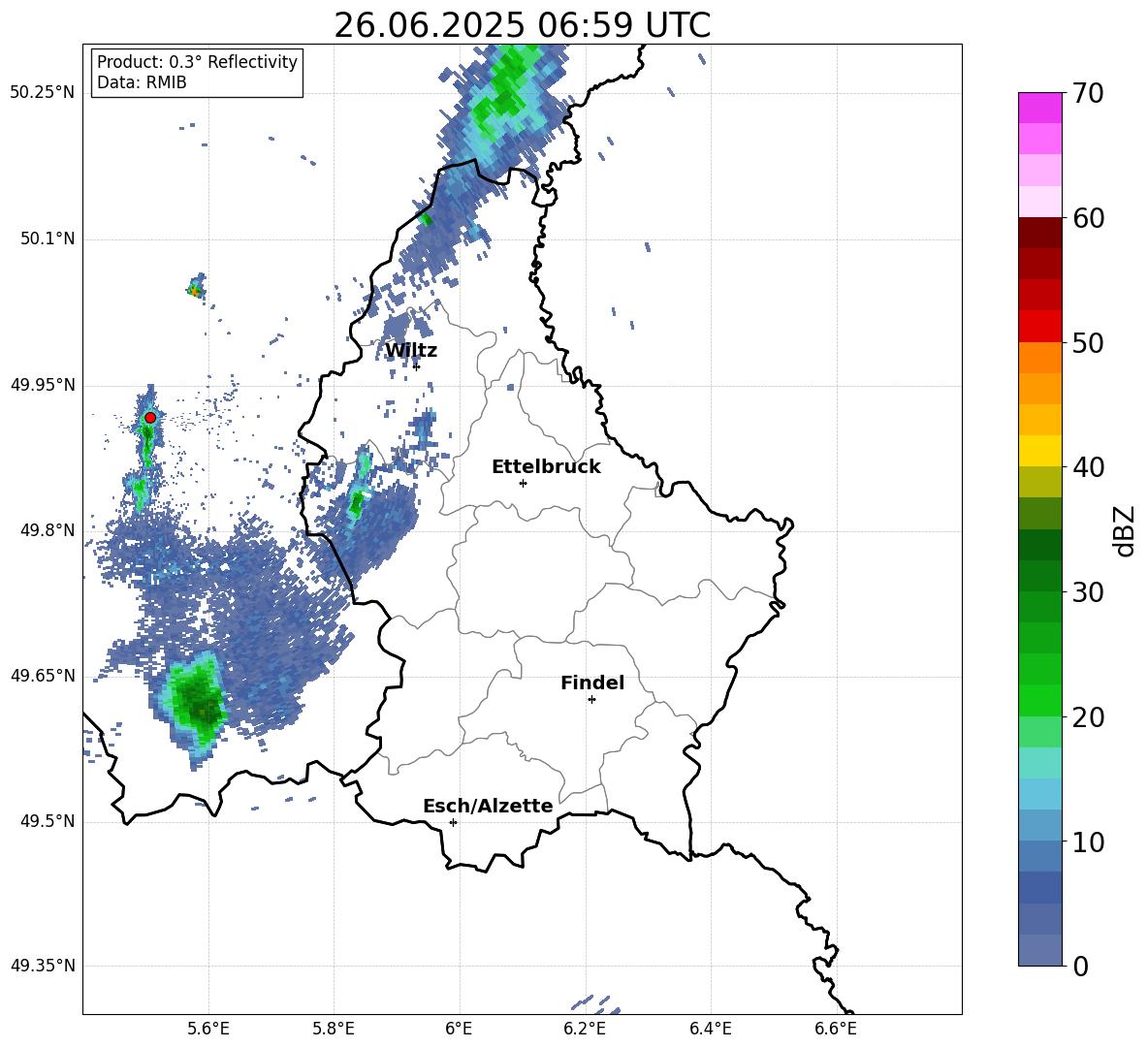The image size is (1148, 1048).
Task: Click the Findel station cross marker
Action: point(591,700)
